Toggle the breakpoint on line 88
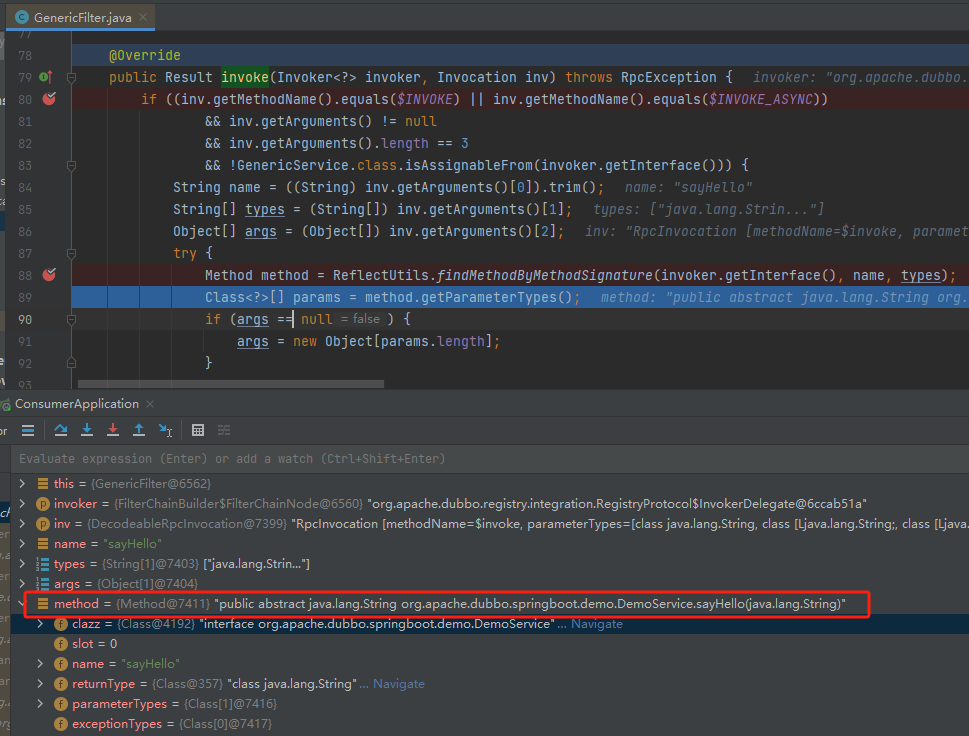 click(x=49, y=275)
